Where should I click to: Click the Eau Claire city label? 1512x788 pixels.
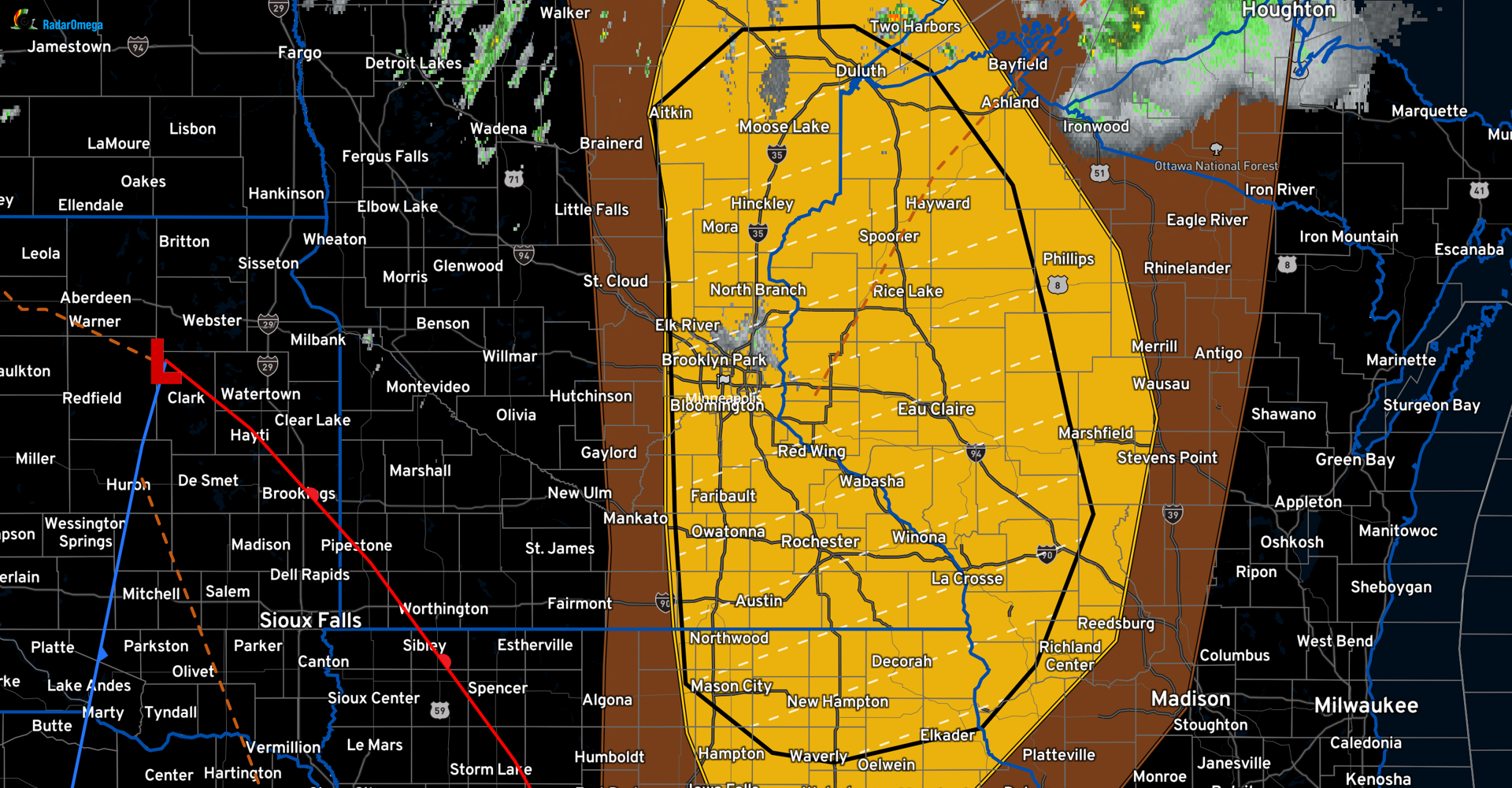[936, 409]
